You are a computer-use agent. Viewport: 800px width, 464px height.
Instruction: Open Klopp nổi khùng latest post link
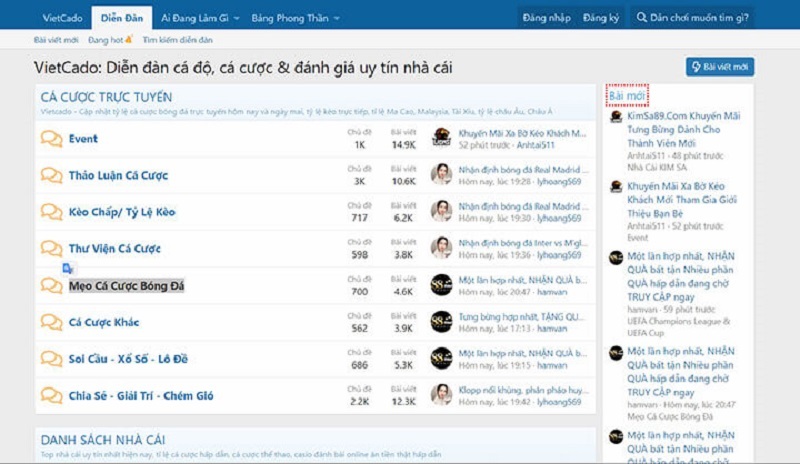pyautogui.click(x=523, y=390)
